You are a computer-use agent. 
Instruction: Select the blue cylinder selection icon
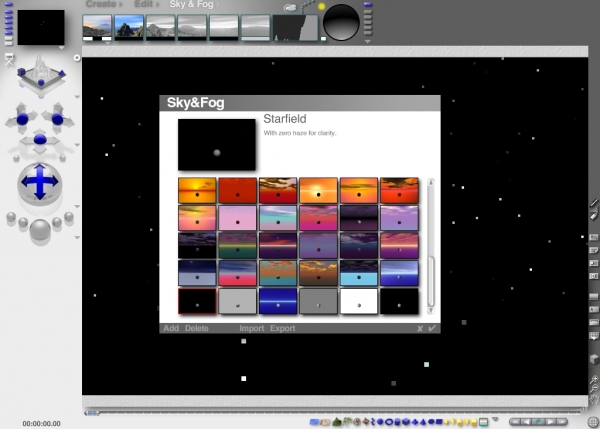coord(397,422)
